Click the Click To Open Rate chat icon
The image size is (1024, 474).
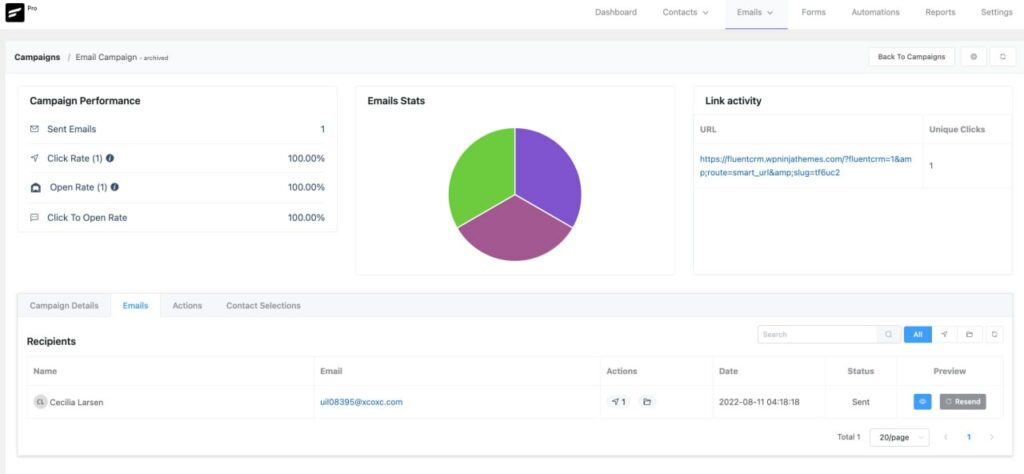click(x=35, y=217)
